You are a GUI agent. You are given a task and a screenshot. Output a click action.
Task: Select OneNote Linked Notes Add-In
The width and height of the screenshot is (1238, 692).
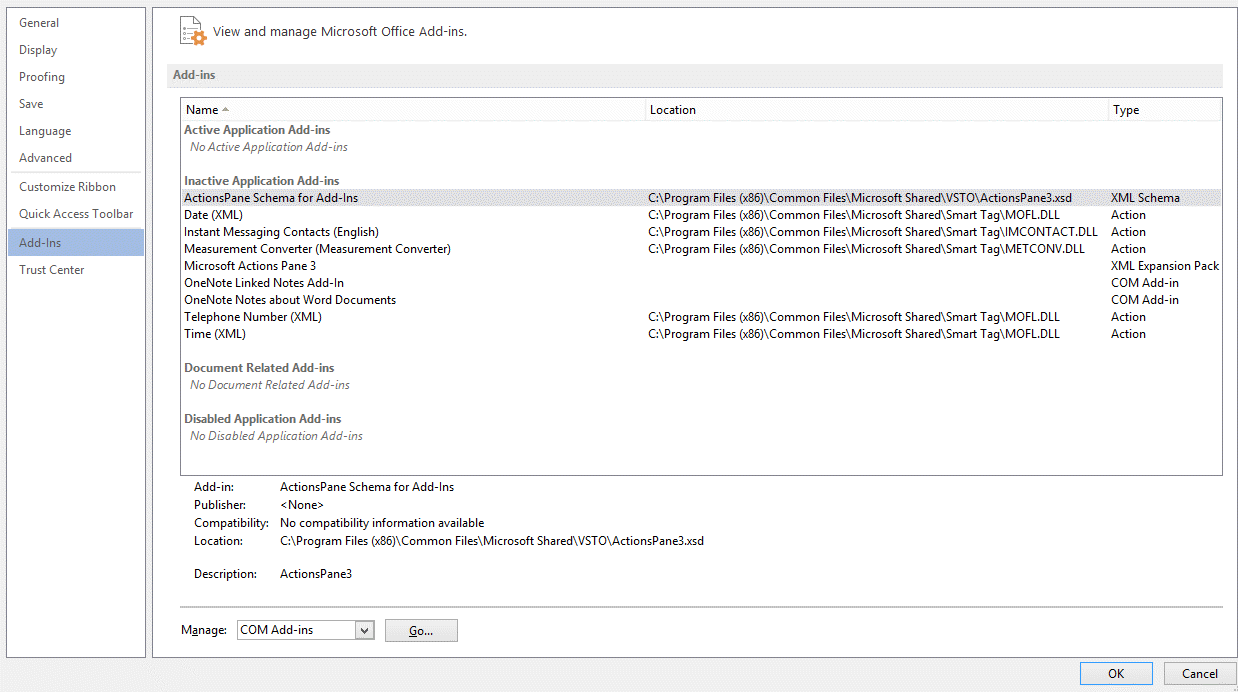701,283
